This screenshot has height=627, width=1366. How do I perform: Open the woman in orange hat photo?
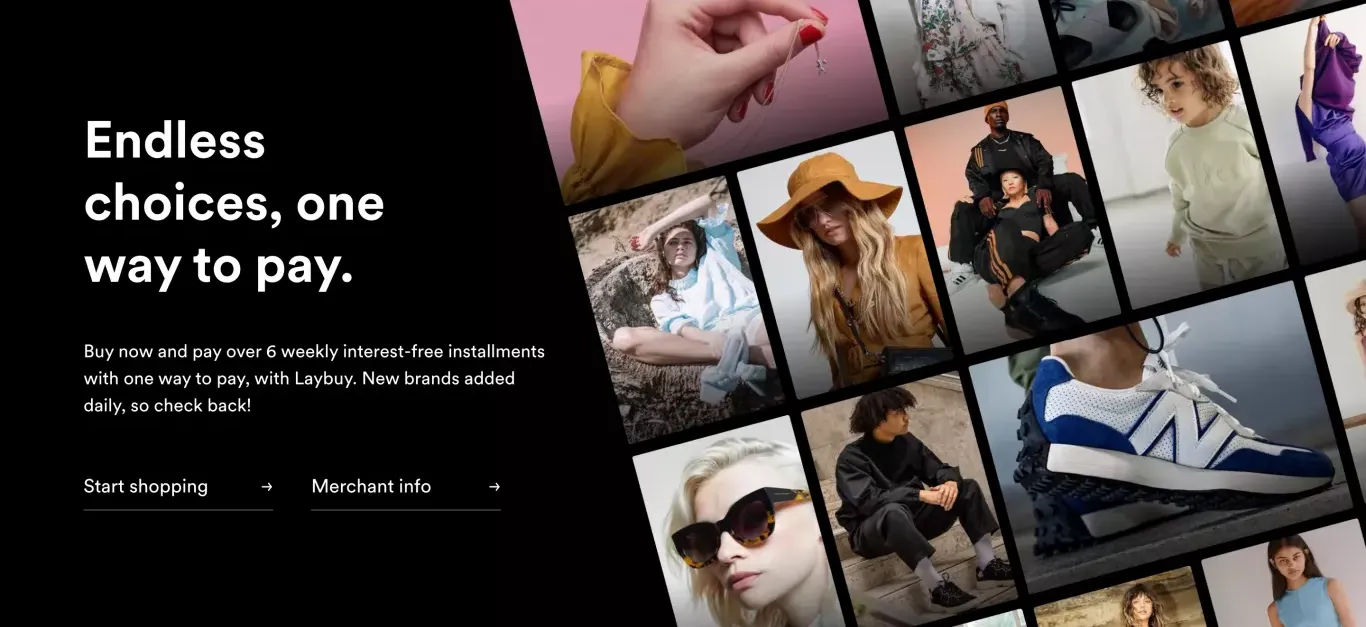tap(848, 265)
